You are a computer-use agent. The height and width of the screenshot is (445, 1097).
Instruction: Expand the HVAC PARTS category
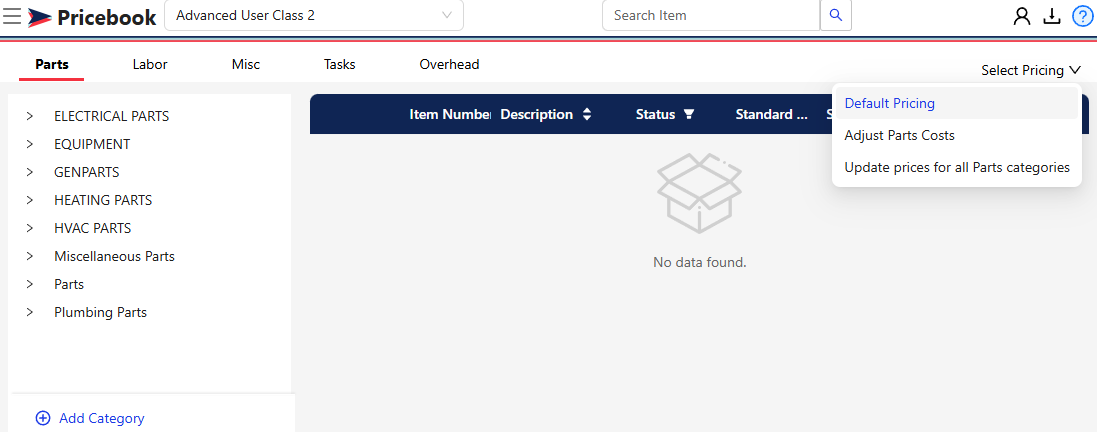click(x=29, y=228)
